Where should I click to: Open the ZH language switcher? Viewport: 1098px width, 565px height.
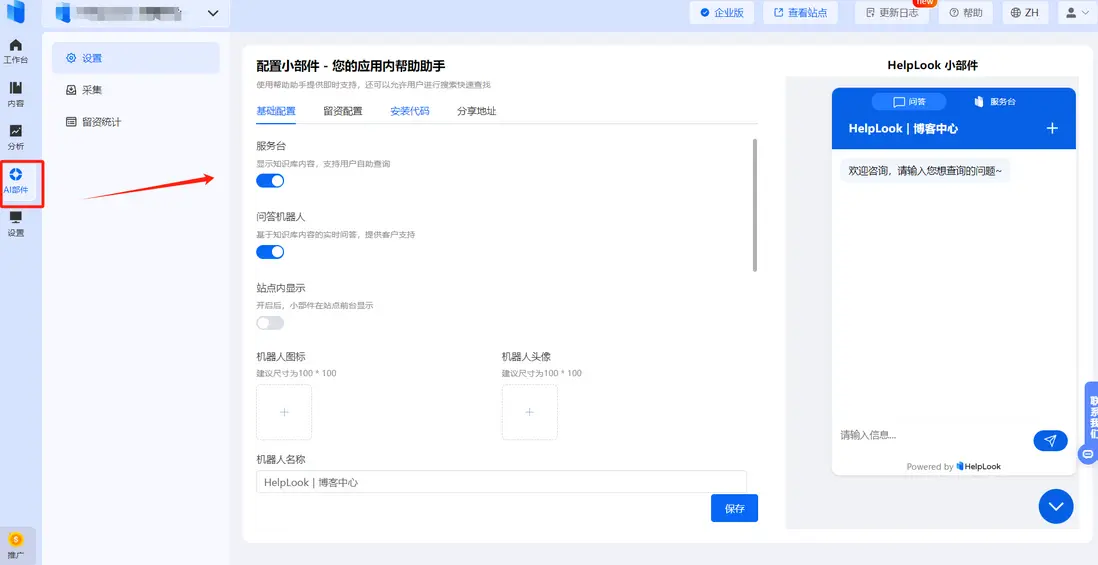pos(1024,13)
